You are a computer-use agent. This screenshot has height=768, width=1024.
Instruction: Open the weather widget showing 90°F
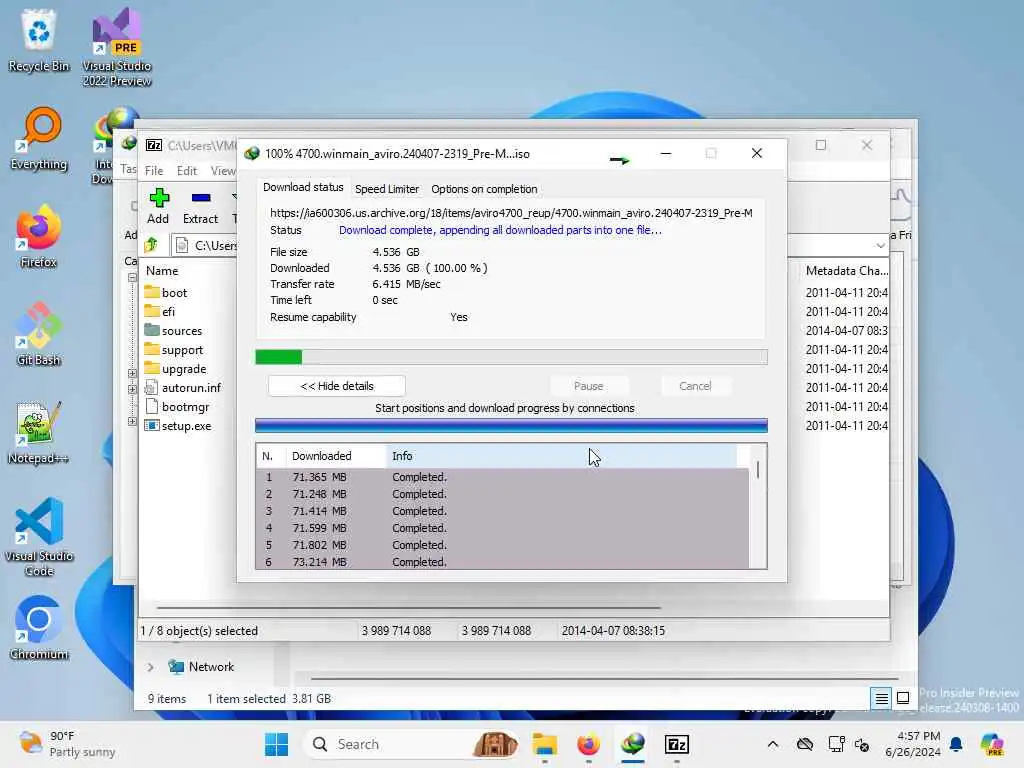67,744
